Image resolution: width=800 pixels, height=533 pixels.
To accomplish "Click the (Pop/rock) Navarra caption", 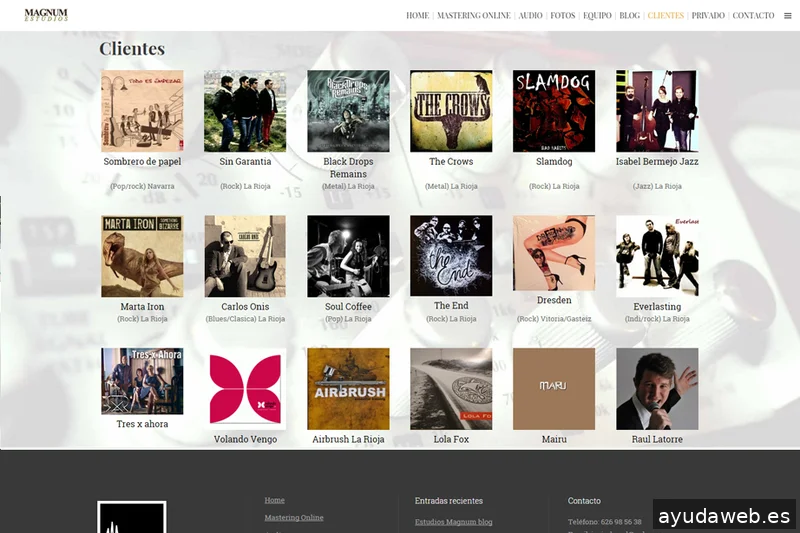I will (142, 186).
